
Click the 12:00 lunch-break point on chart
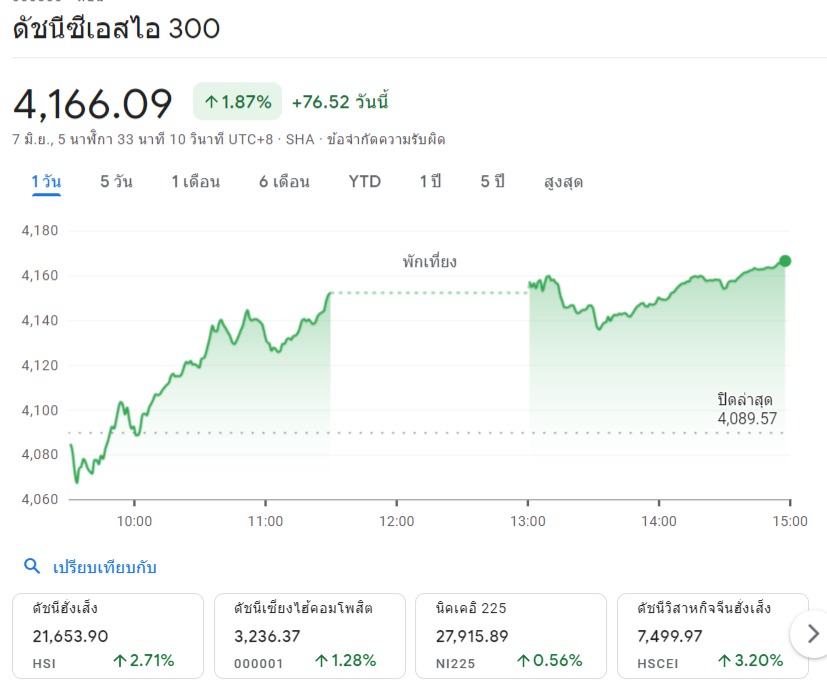(397, 292)
